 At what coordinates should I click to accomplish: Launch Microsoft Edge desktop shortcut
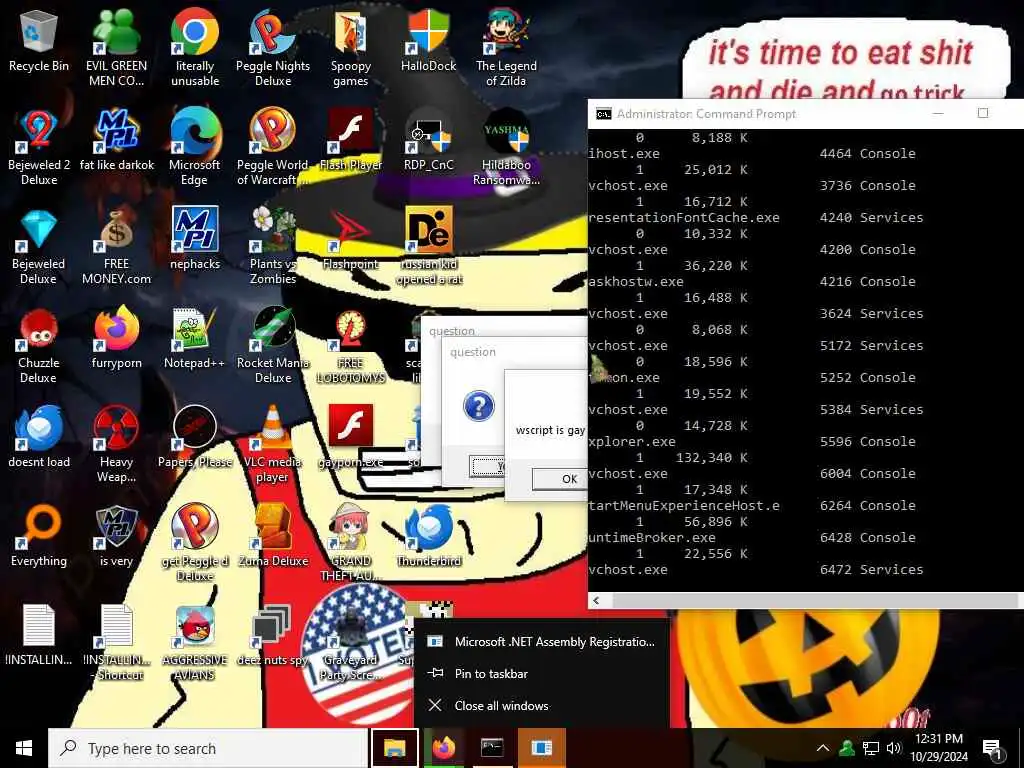point(195,146)
